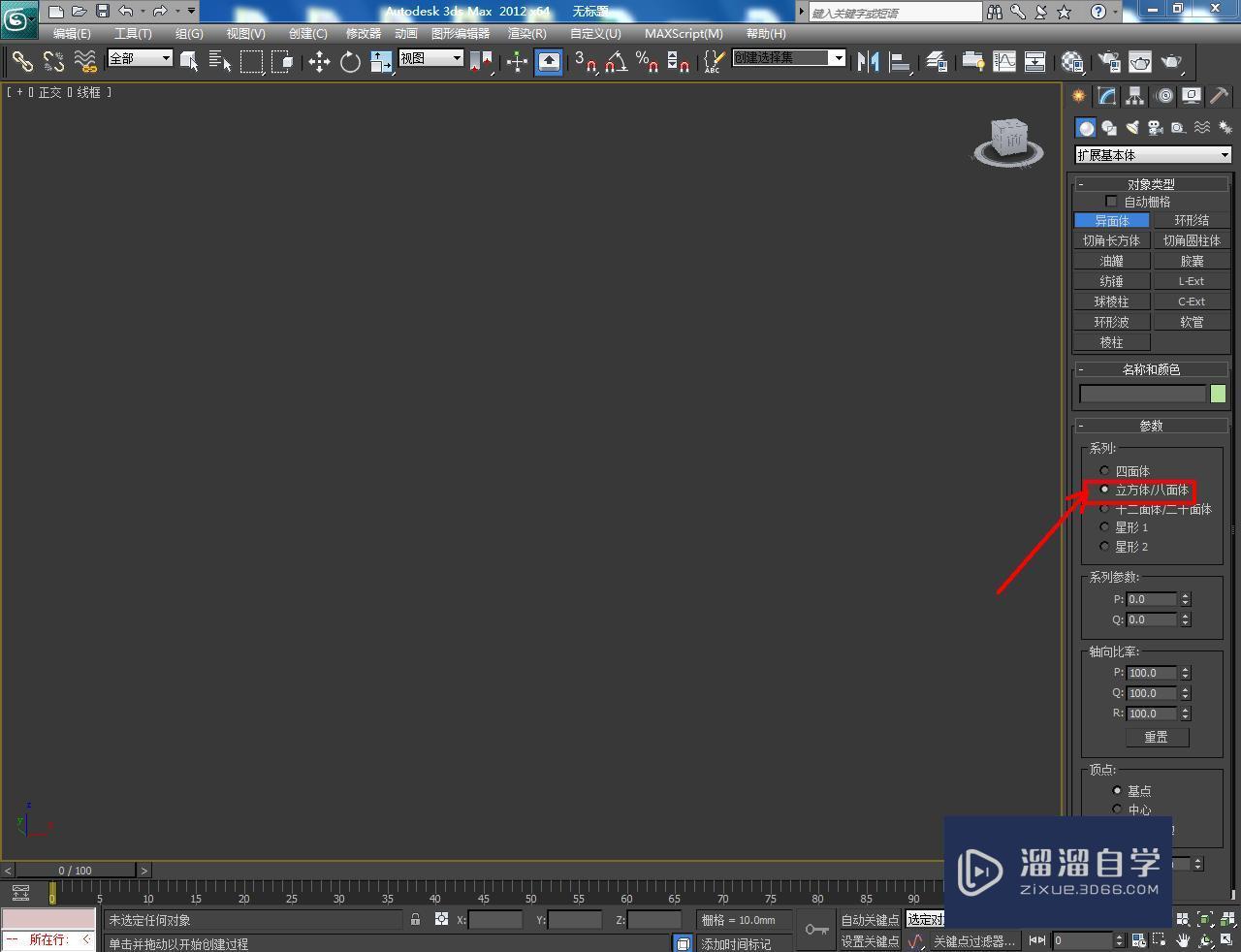
Task: Select the 基点 vertex radio button
Action: click(1117, 791)
